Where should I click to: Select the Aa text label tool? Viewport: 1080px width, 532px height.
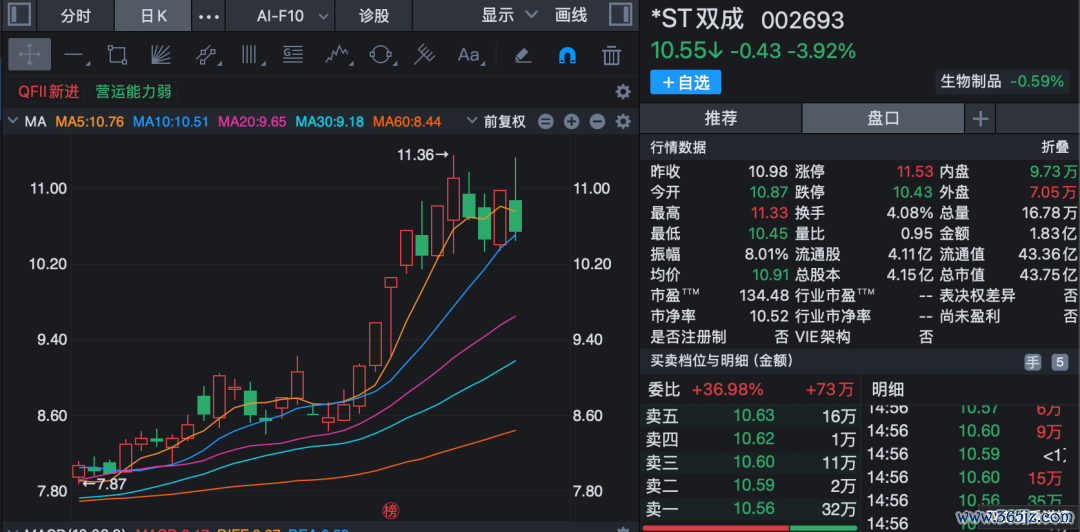[x=469, y=55]
